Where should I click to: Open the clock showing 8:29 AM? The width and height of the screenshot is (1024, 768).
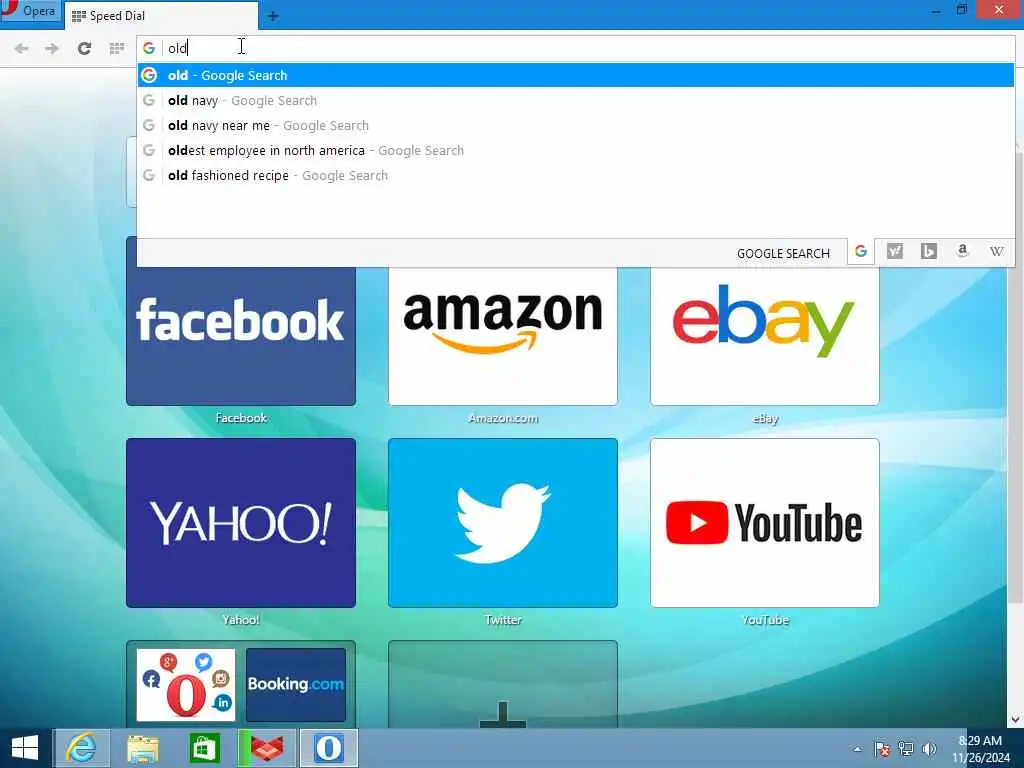click(x=980, y=748)
